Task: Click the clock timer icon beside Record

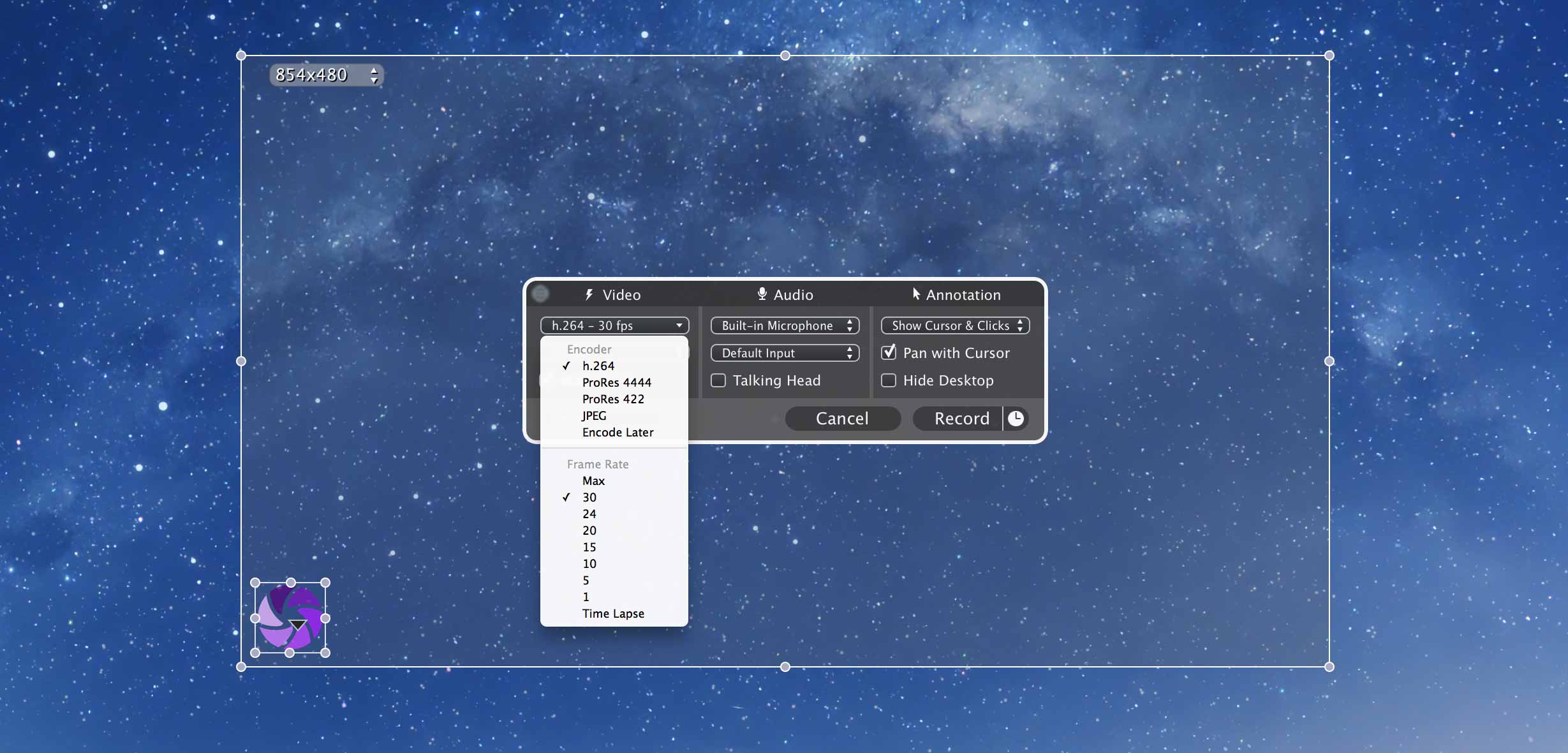Action: pos(1016,419)
